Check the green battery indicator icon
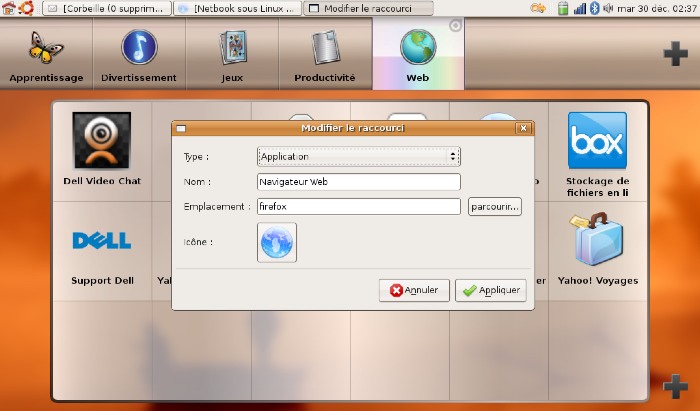 tap(563, 8)
